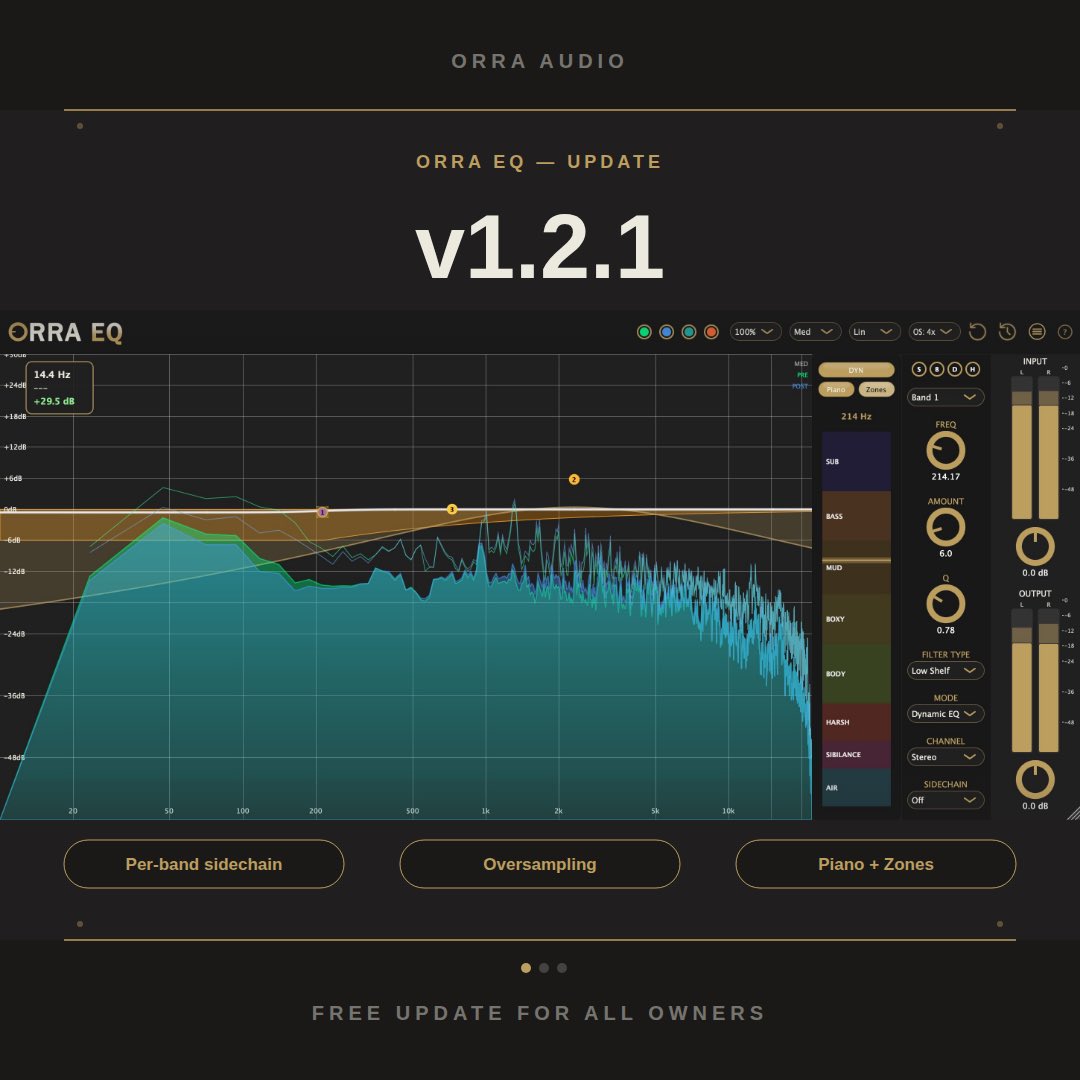This screenshot has height=1080, width=1080.
Task: Click the ORRA AUDIO header text
Action: coord(539,61)
